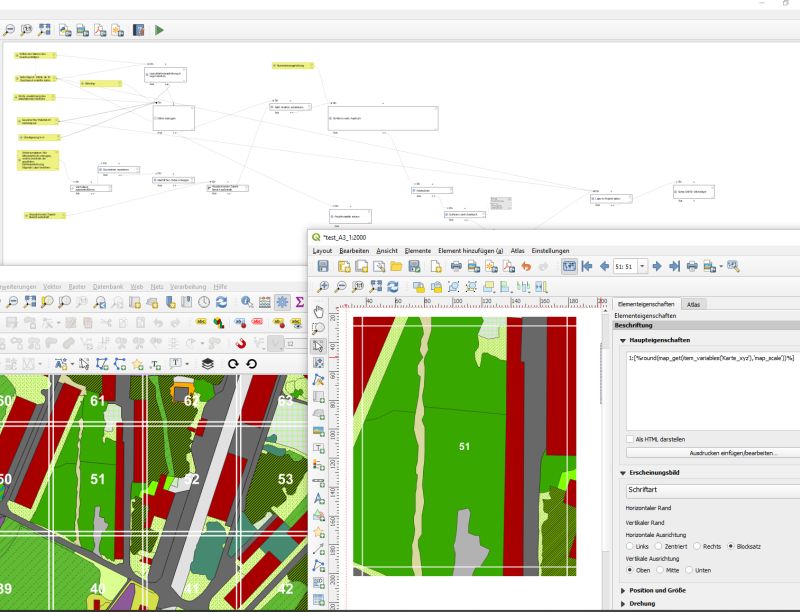Refresh the layout view
This screenshot has height=612, width=800.
pos(393,287)
